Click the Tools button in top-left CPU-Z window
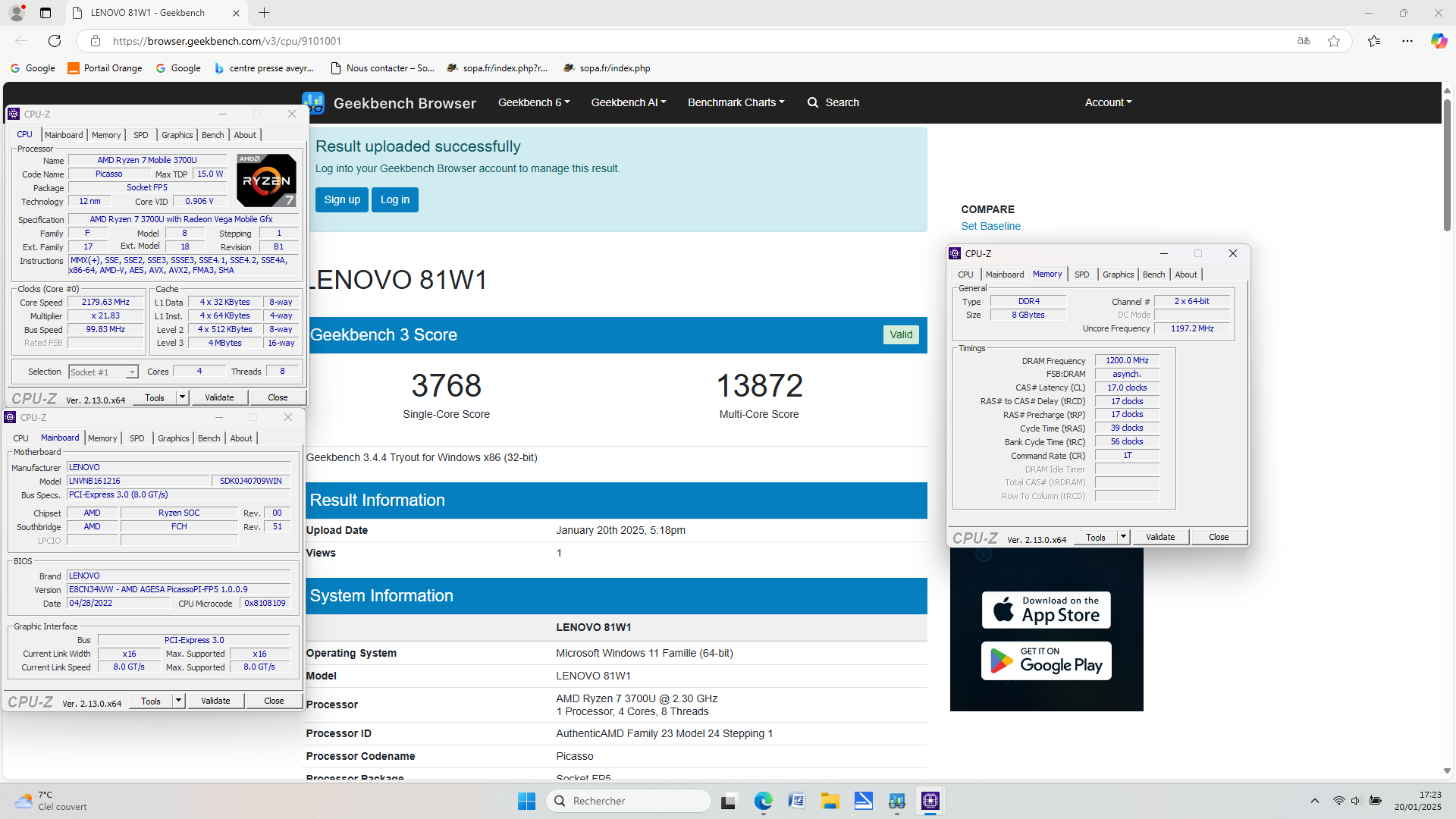 coord(155,397)
